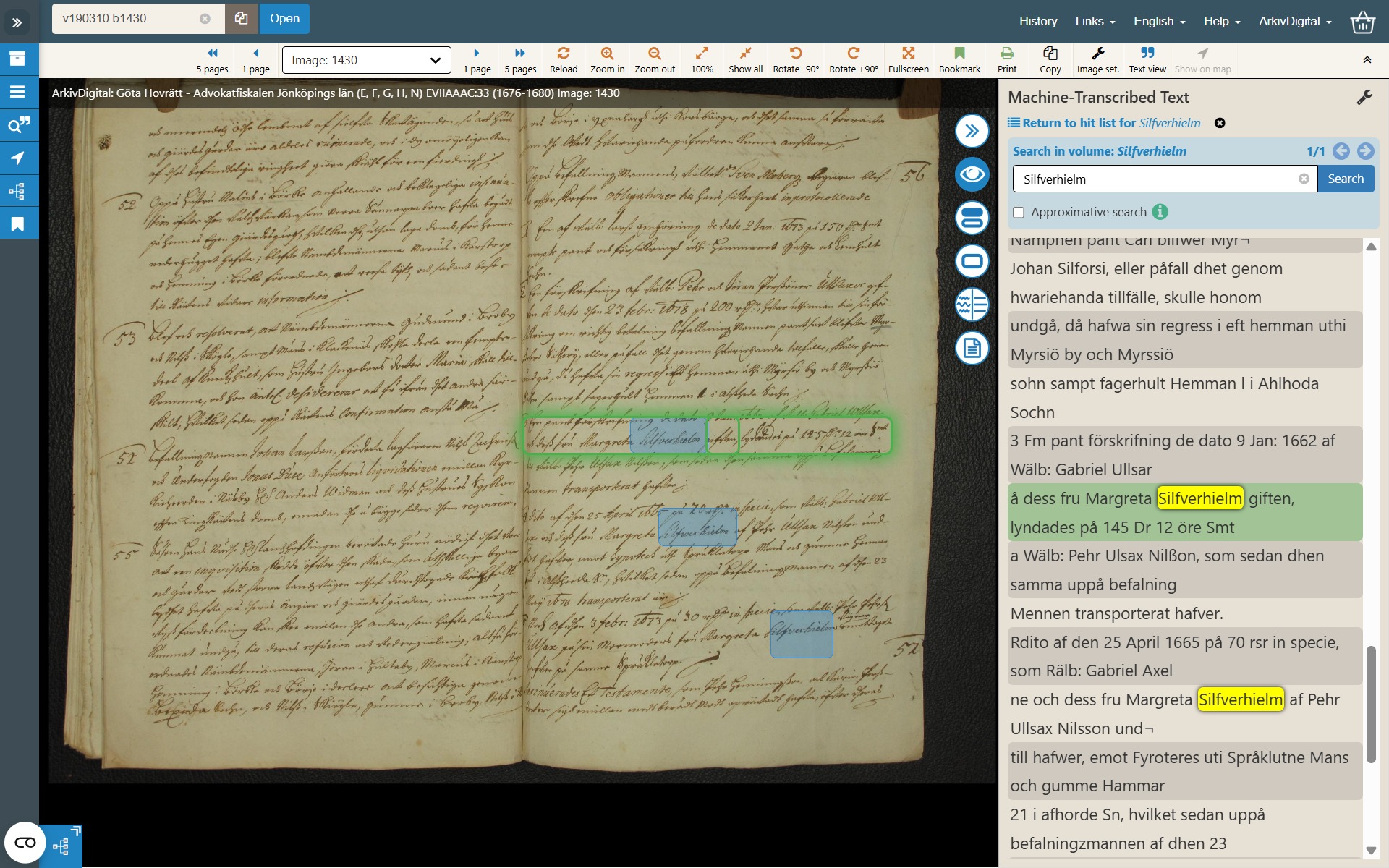
Task: Bookmark this image
Action: (960, 60)
